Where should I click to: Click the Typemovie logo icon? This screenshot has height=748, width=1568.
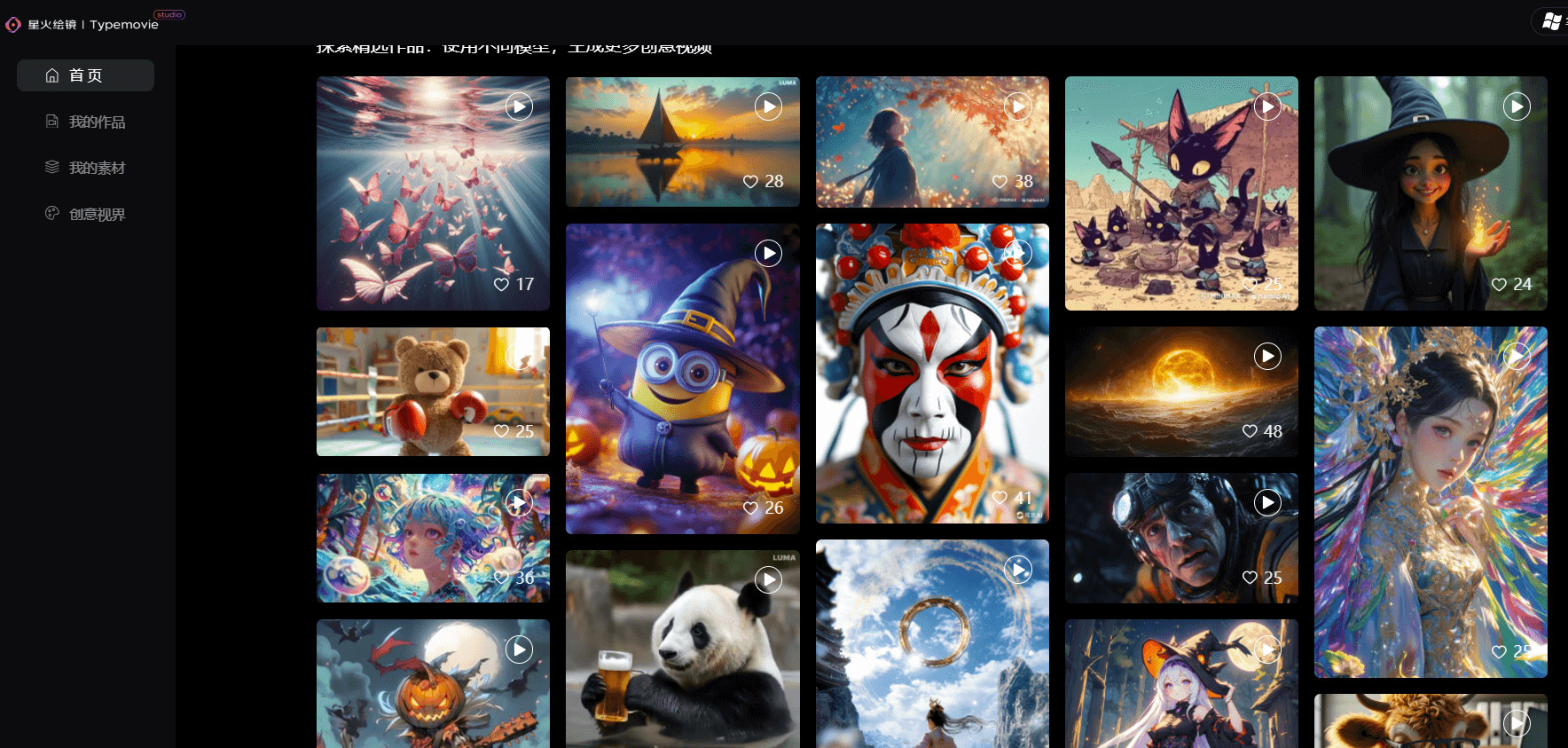[13, 25]
